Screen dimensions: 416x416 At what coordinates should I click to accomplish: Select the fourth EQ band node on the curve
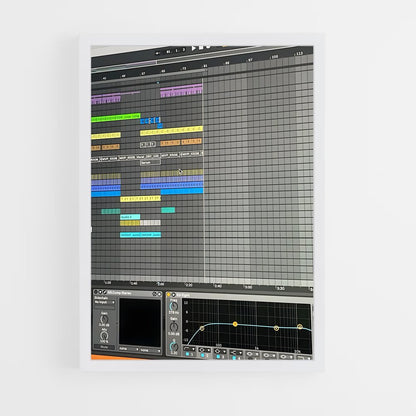[x=300, y=326]
